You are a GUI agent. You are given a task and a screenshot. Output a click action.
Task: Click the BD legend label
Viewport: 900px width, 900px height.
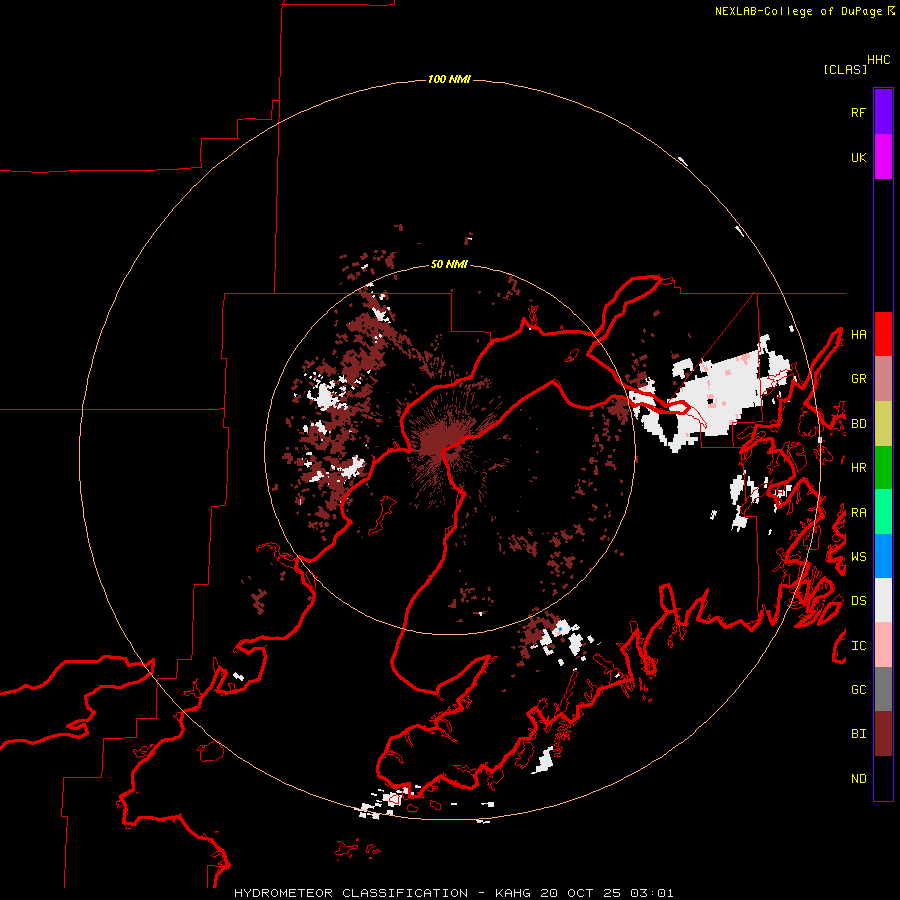click(858, 424)
